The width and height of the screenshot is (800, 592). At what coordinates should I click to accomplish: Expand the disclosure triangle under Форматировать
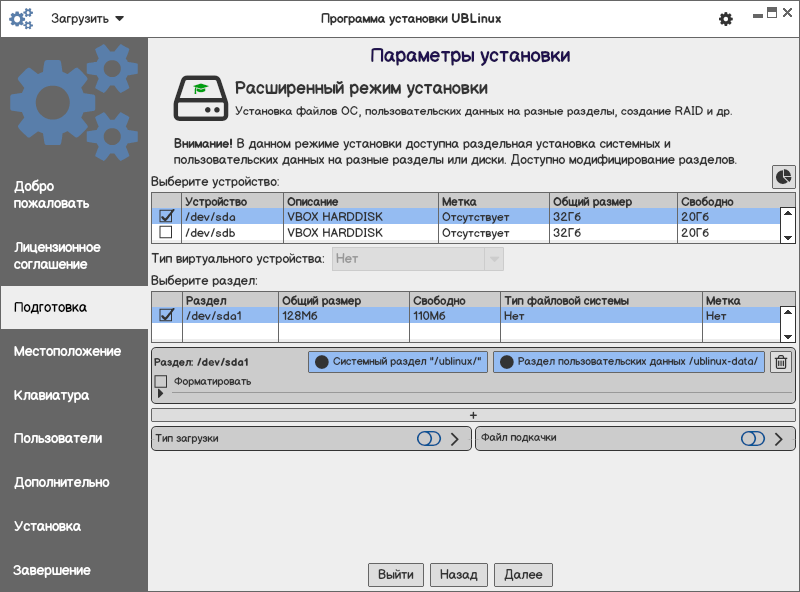tap(160, 393)
